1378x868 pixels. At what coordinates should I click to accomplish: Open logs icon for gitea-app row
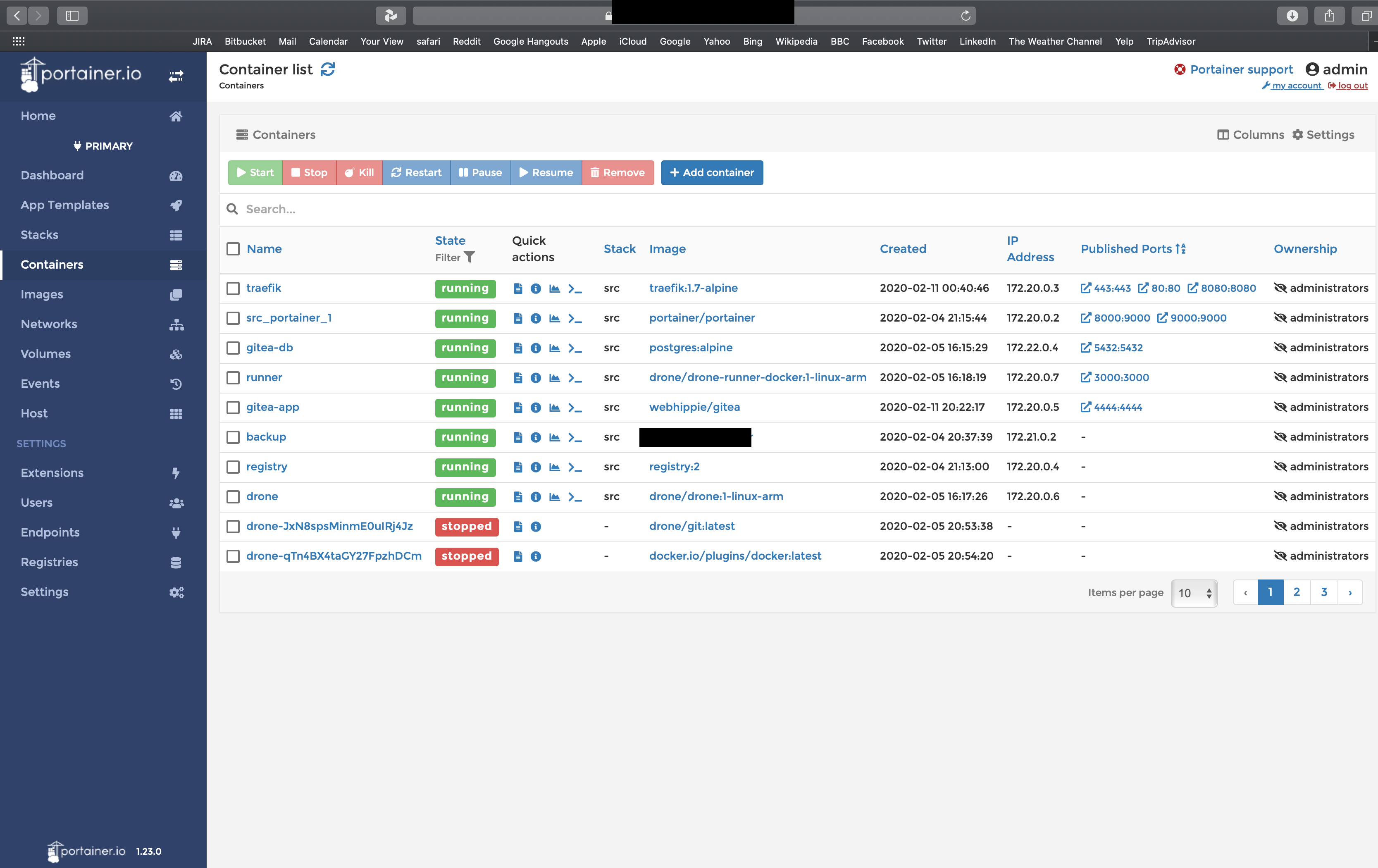[518, 408]
